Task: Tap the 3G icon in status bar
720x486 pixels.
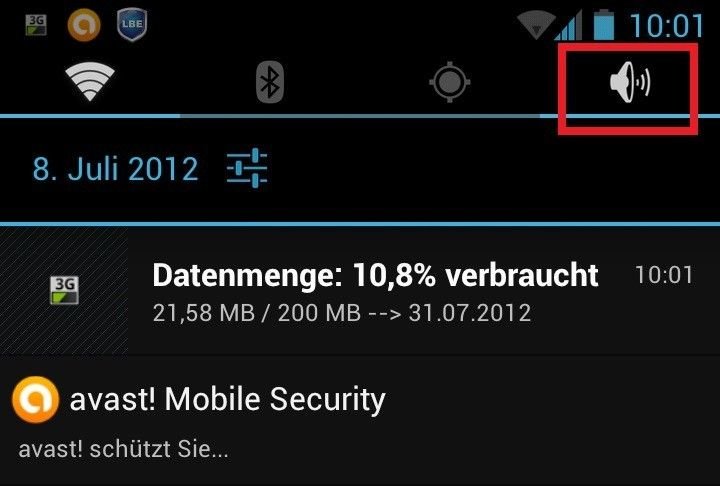Action: 36,25
